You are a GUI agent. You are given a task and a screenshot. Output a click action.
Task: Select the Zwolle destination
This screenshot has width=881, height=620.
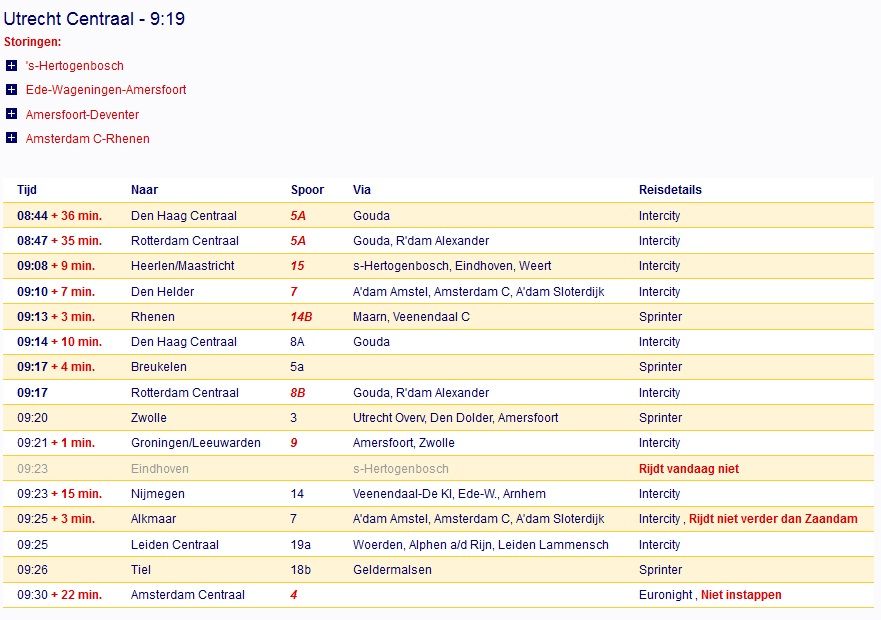[x=149, y=418]
